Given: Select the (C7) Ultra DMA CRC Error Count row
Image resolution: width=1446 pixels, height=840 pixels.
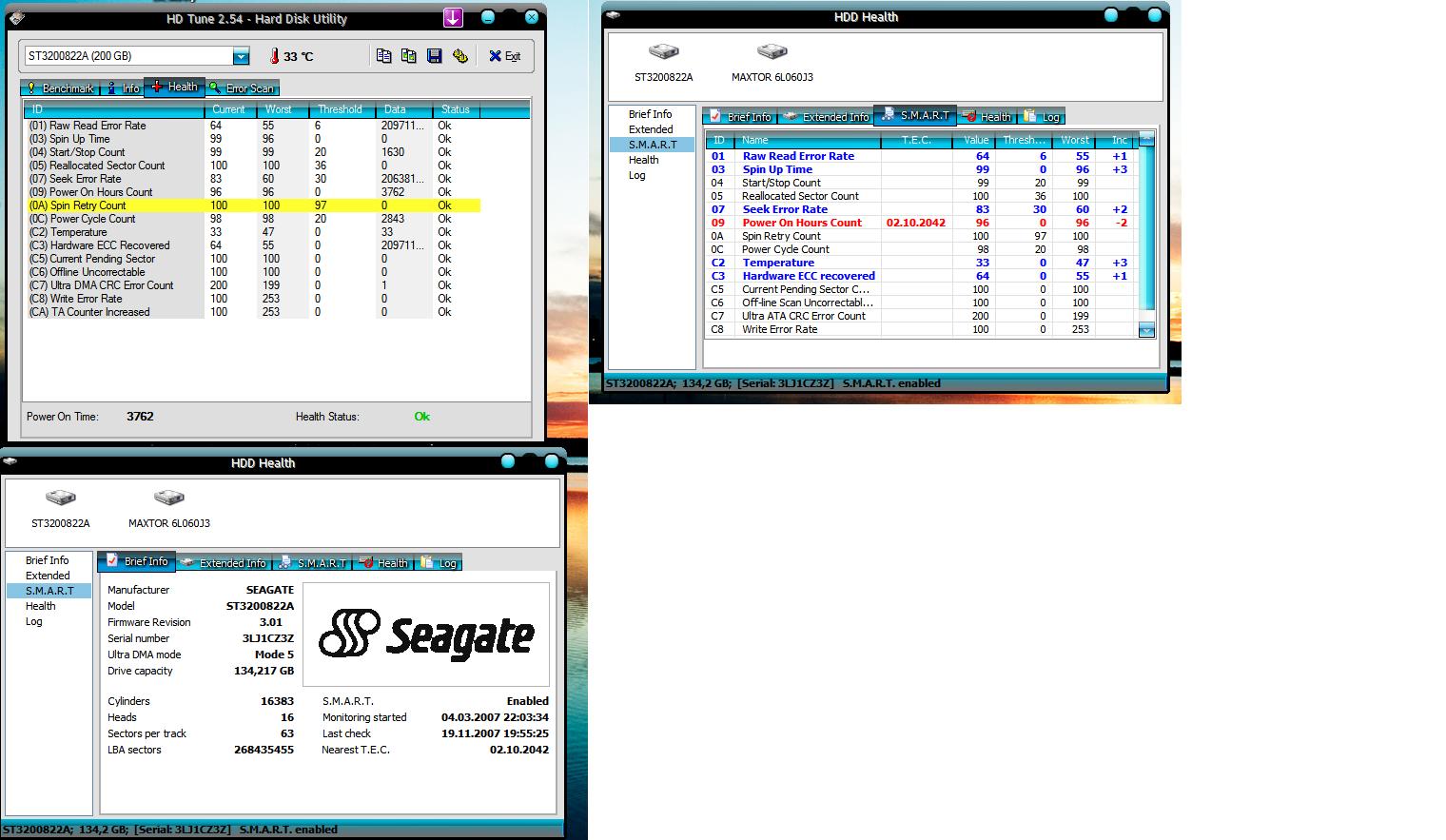Looking at the screenshot, I should (x=253, y=285).
